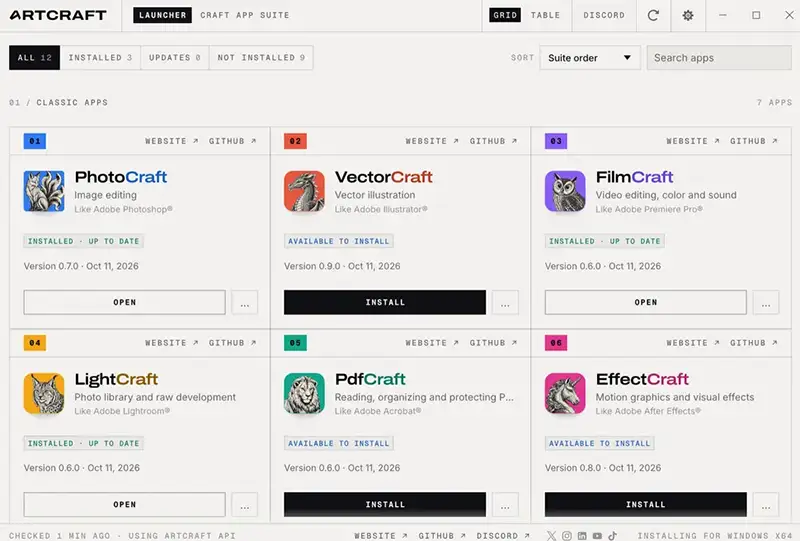
Task: Click the EffectCraft unicorn app icon
Action: pyautogui.click(x=565, y=393)
